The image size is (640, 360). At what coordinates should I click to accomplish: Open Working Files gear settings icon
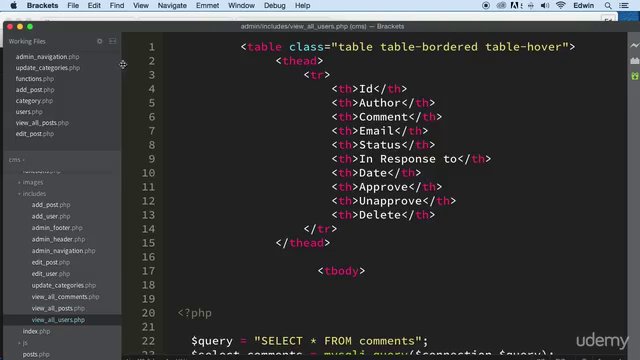click(100, 41)
